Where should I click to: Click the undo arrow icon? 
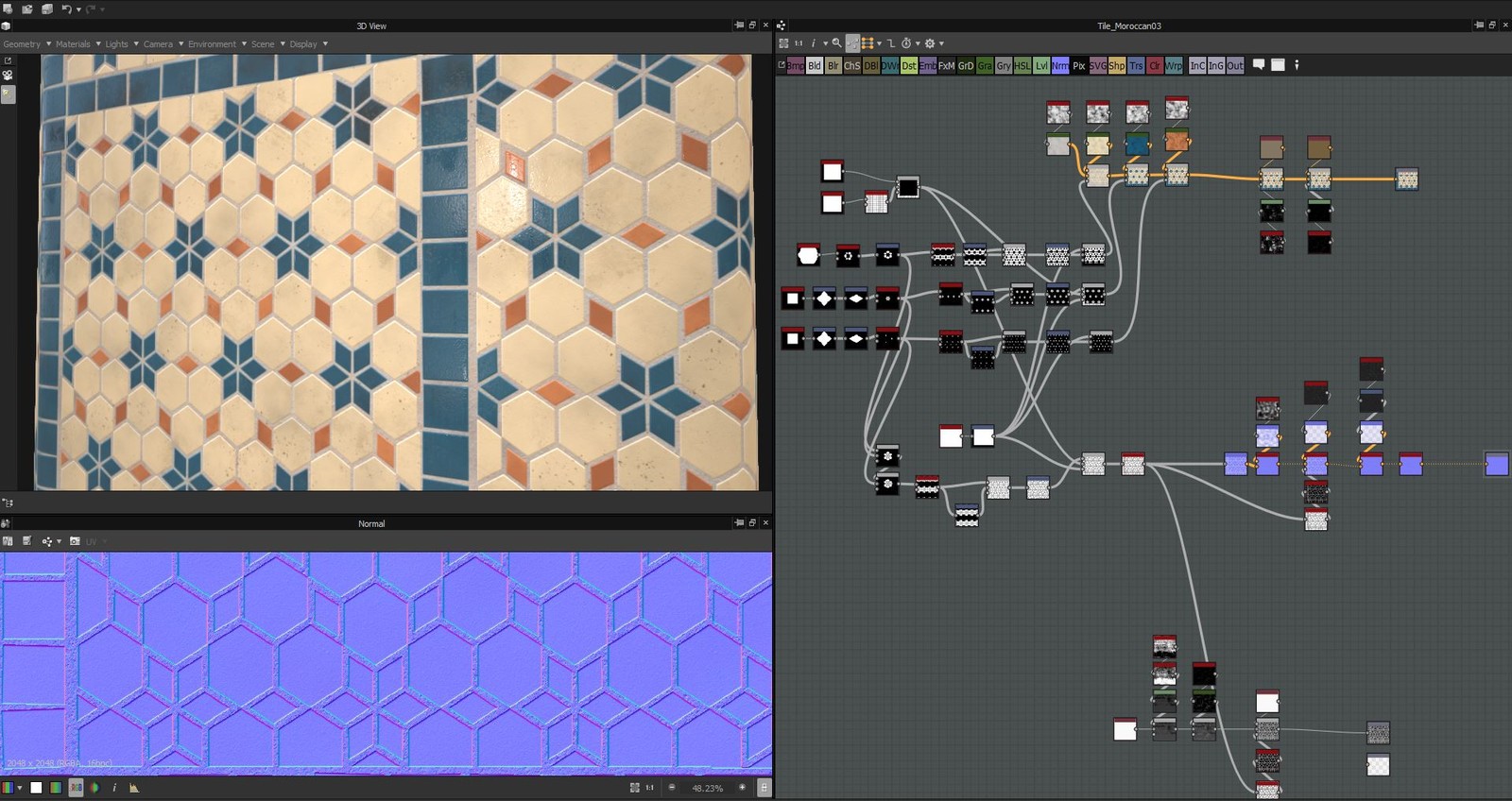click(x=66, y=9)
